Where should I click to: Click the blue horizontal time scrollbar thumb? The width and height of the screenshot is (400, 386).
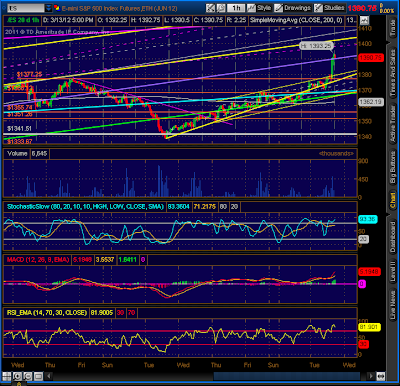tap(287, 376)
